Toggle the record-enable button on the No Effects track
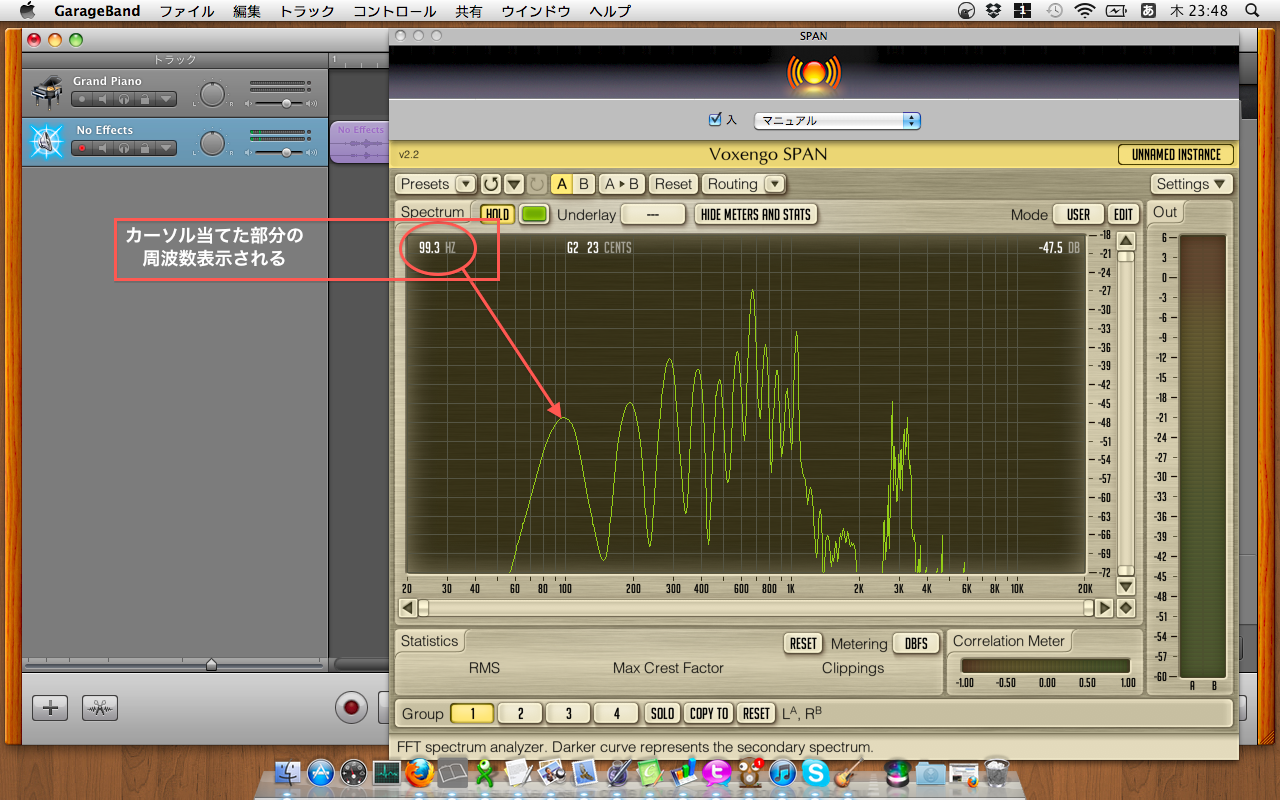The height and width of the screenshot is (800, 1280). pos(82,148)
